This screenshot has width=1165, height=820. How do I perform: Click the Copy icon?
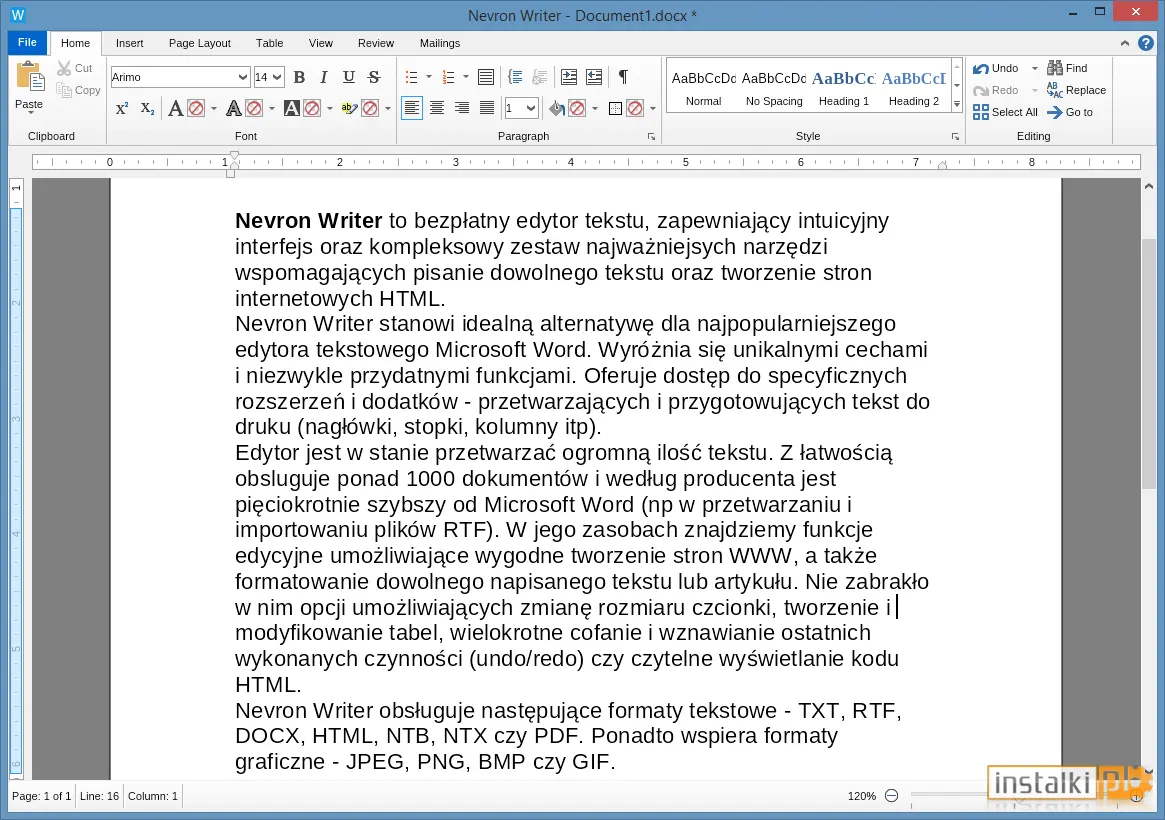point(65,90)
